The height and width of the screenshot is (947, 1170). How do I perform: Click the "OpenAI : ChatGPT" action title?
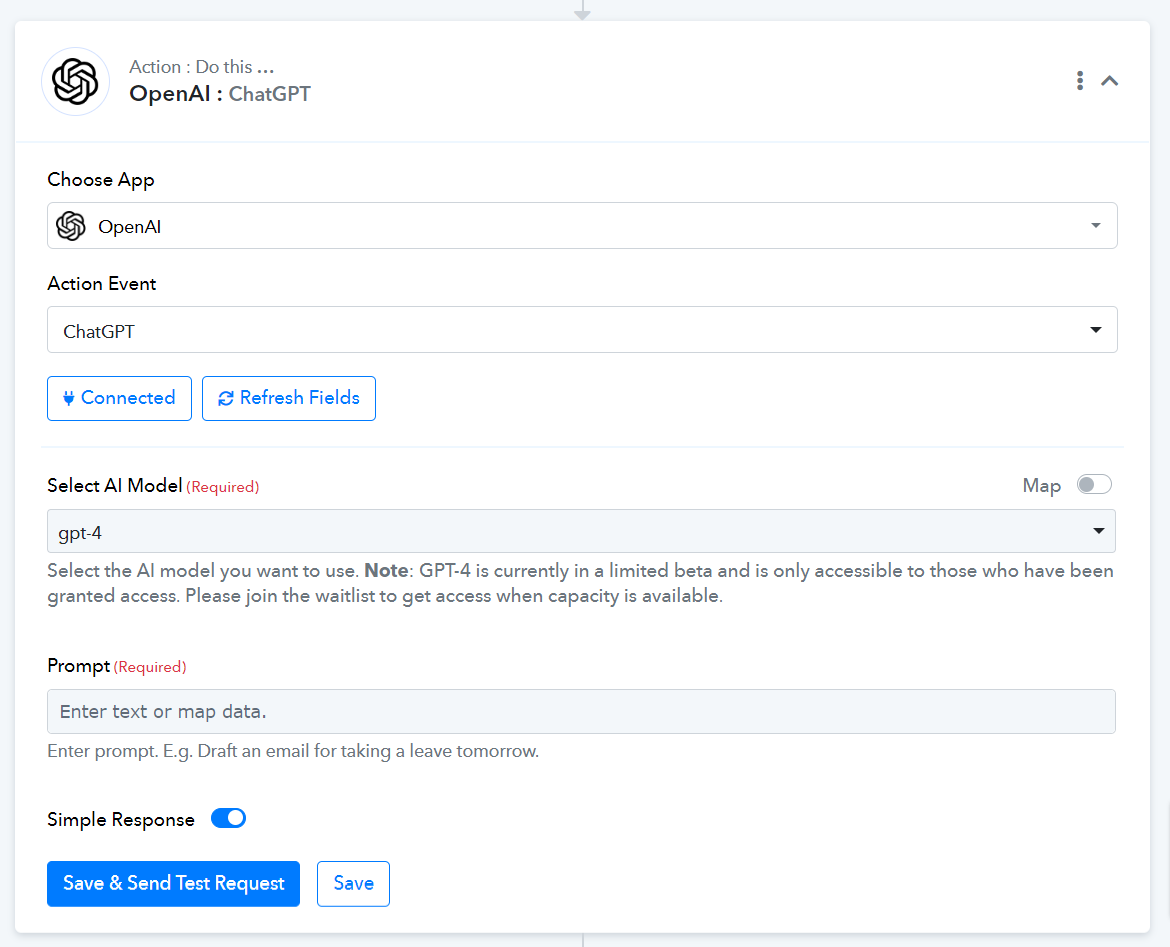[x=220, y=94]
